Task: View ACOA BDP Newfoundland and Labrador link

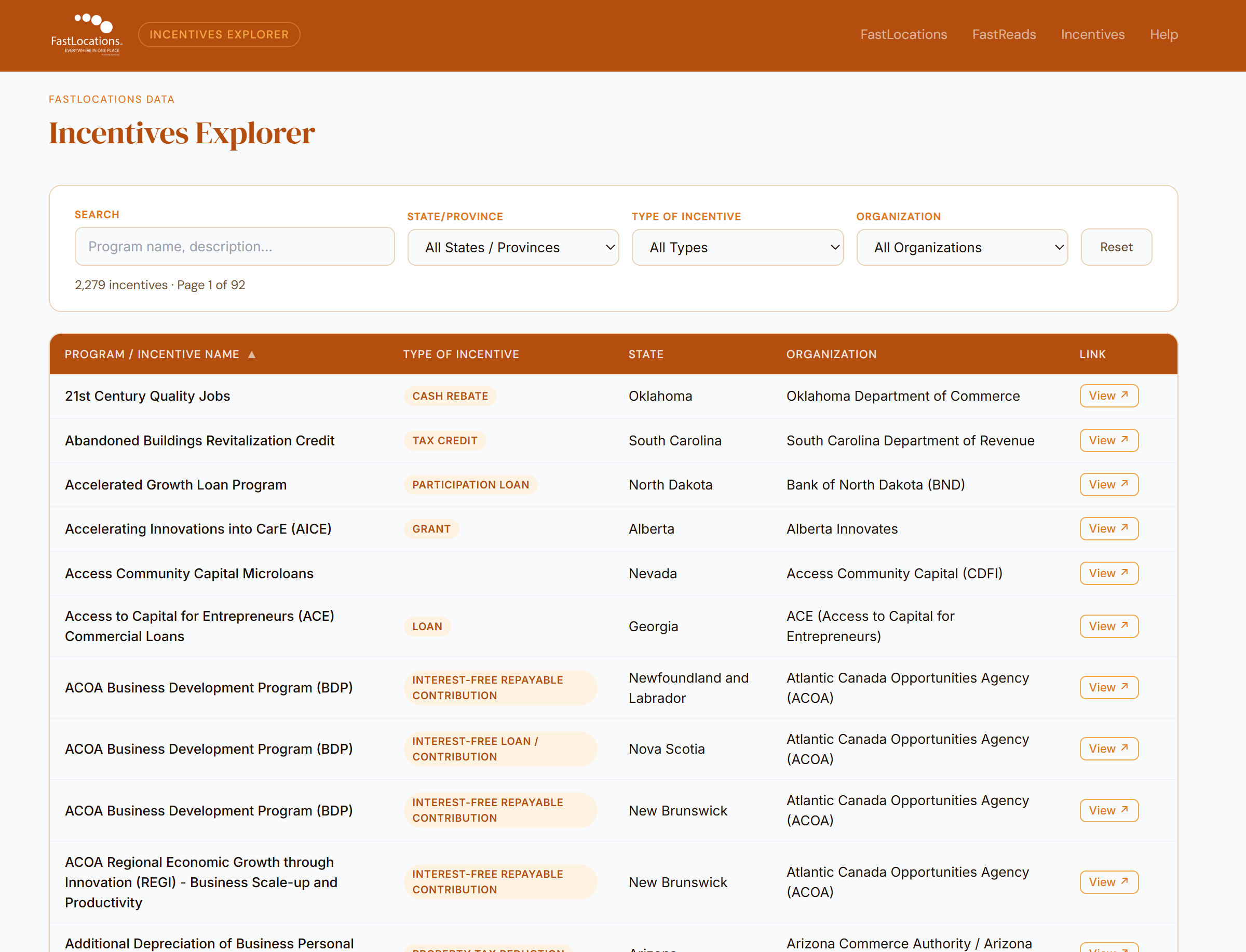Action: pos(1109,687)
